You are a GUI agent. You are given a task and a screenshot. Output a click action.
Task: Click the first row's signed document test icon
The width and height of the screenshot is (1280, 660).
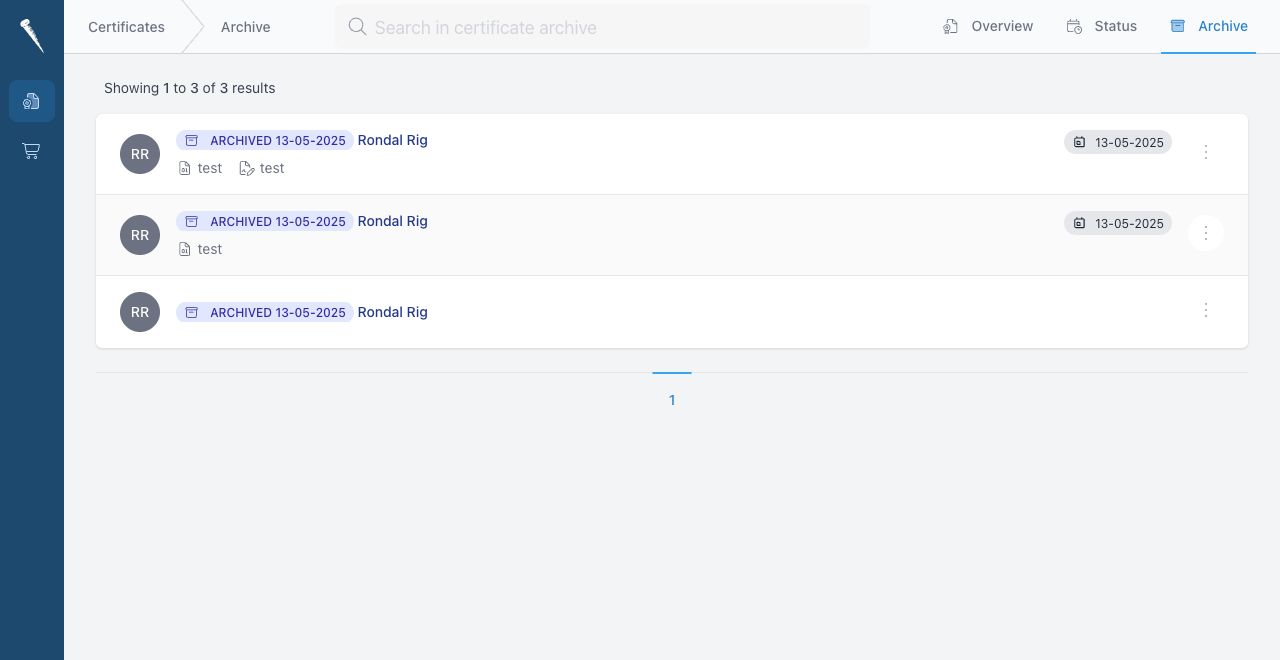247,168
